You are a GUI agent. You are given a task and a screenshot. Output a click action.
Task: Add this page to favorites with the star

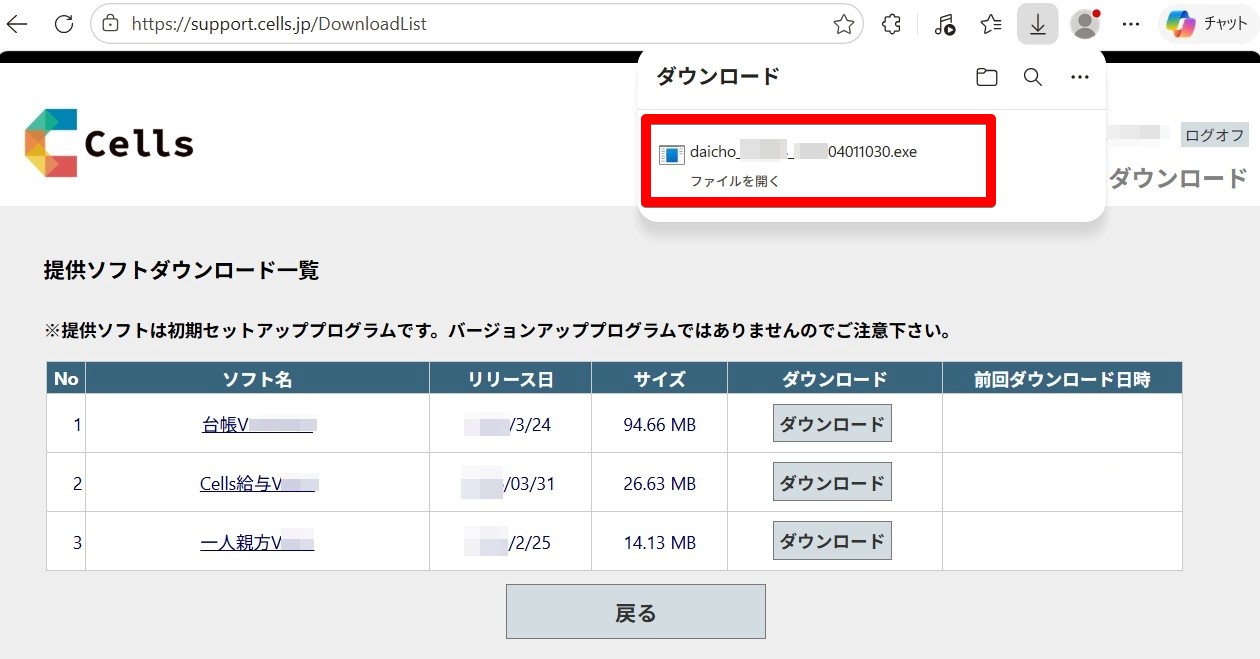pos(844,24)
